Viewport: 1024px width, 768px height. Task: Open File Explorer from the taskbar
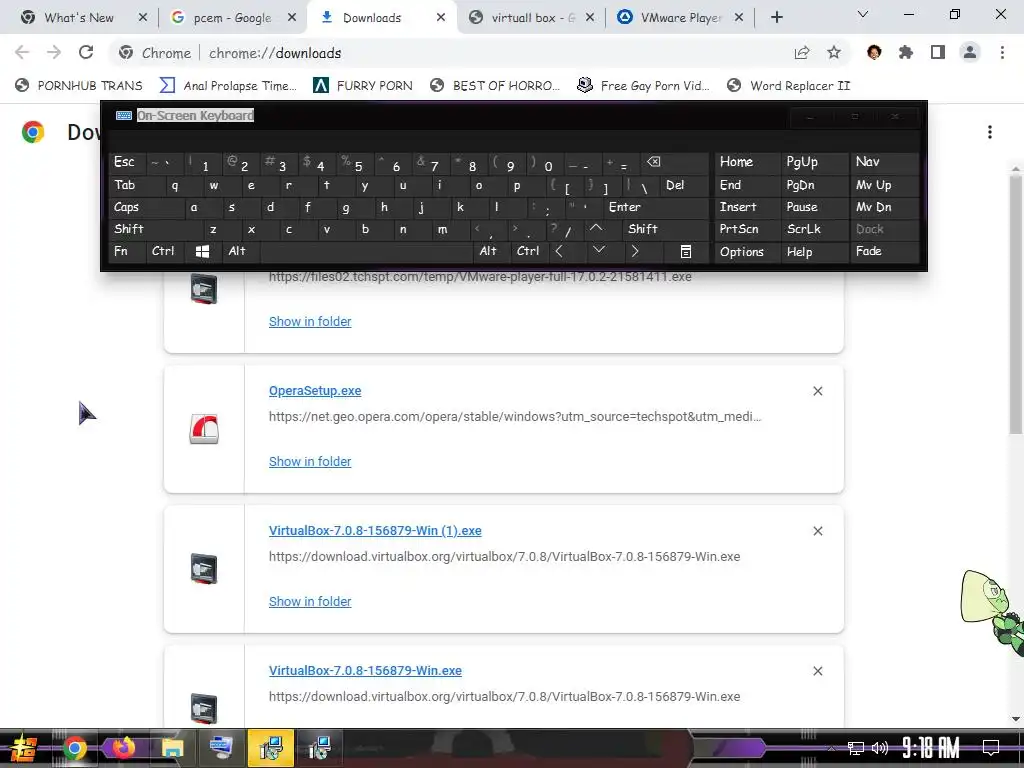click(x=172, y=746)
